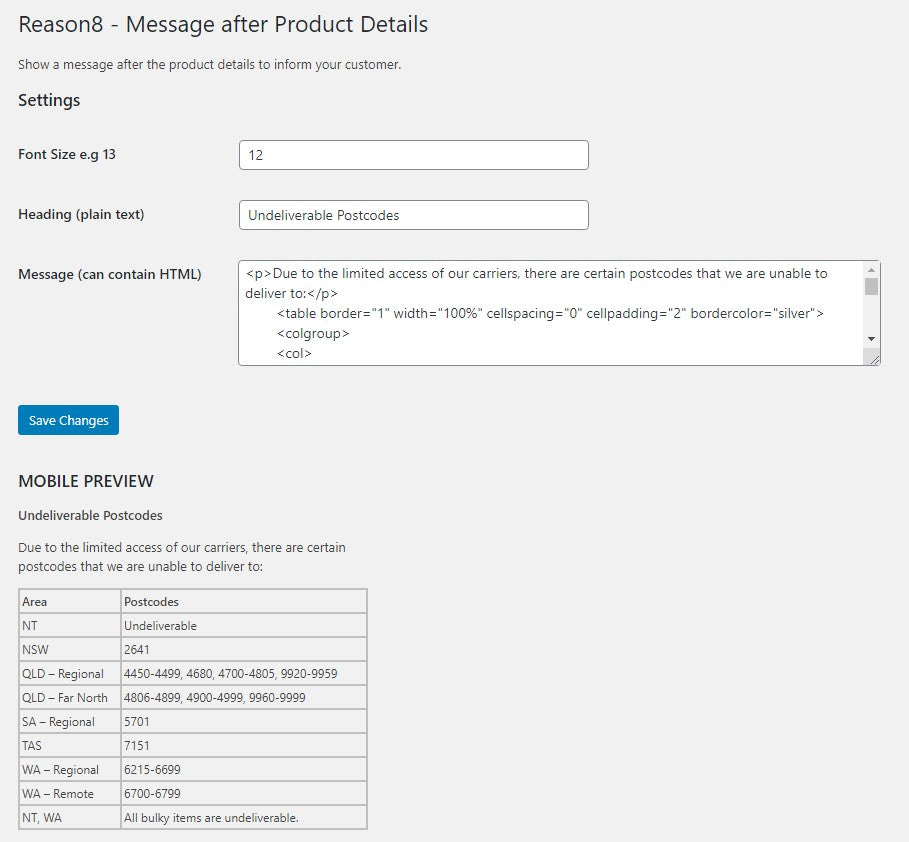Click the Save Changes button

click(68, 420)
